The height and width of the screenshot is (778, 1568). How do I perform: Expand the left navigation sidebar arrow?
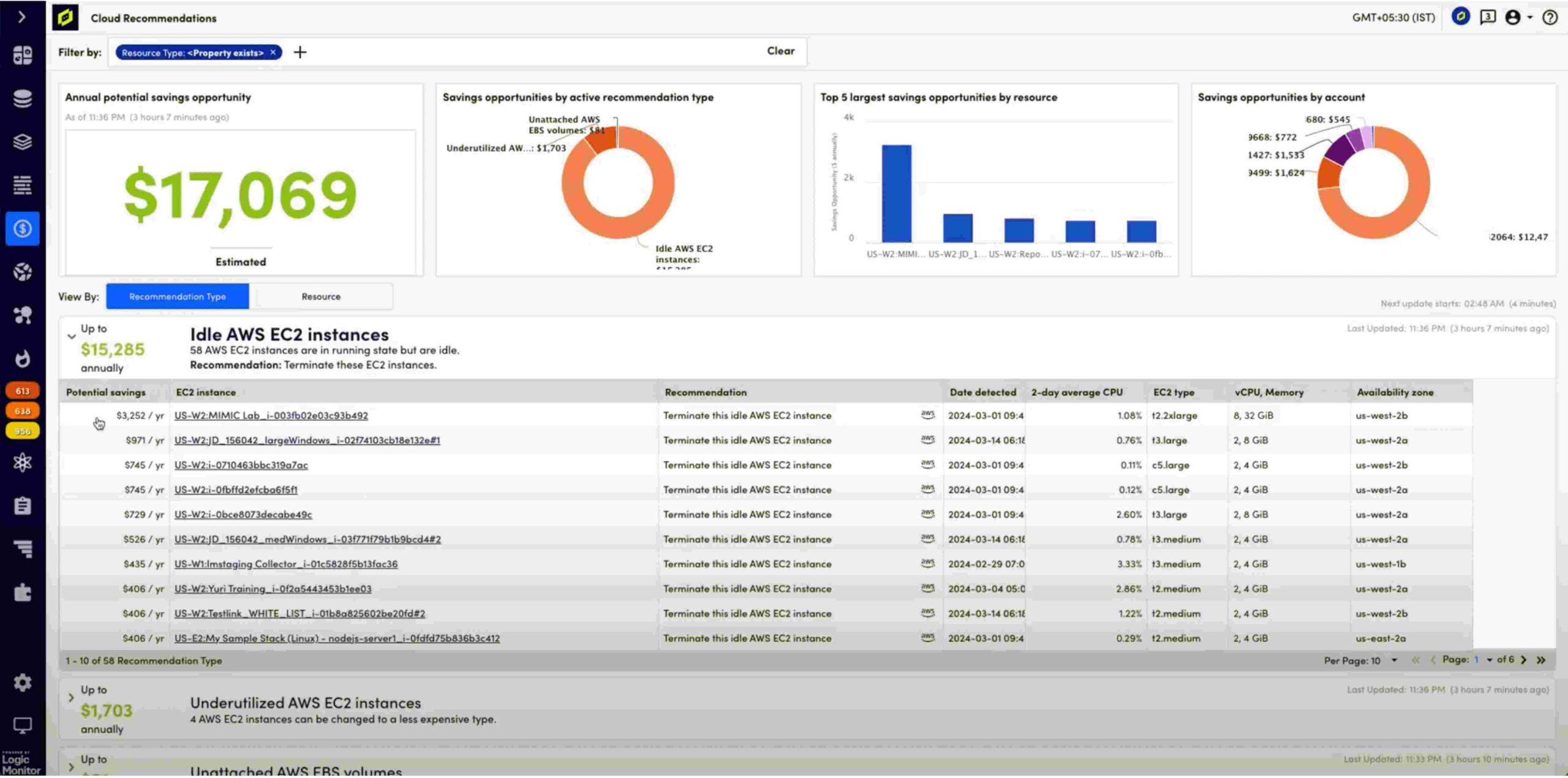[x=22, y=17]
